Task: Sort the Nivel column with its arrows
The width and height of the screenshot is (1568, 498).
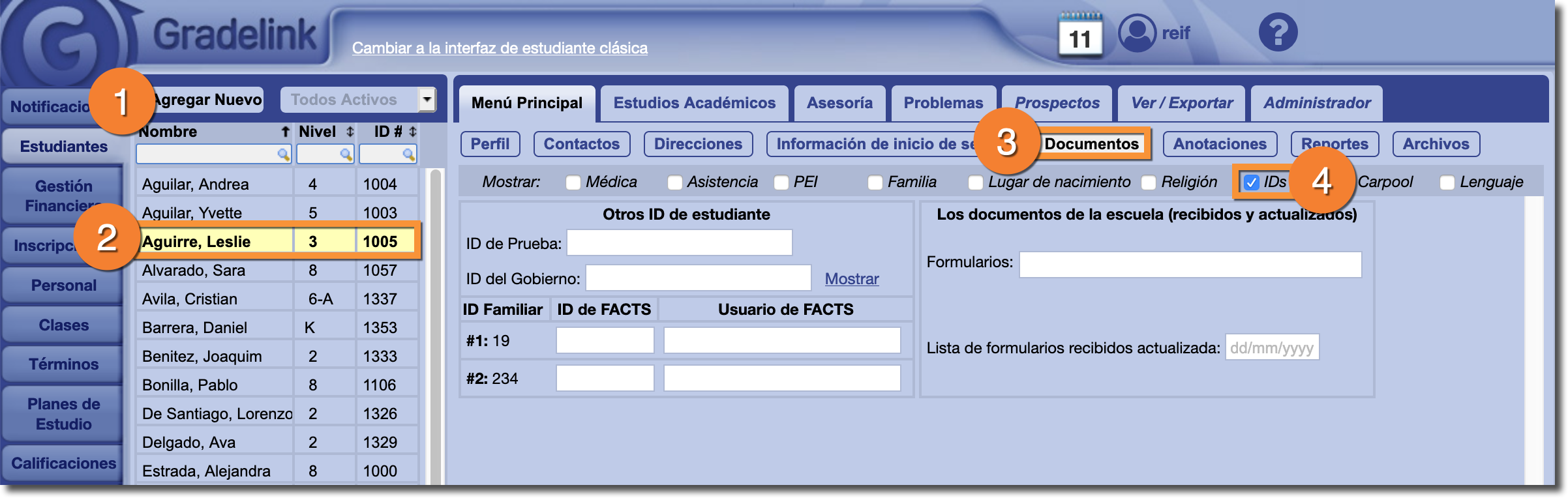Action: click(350, 132)
